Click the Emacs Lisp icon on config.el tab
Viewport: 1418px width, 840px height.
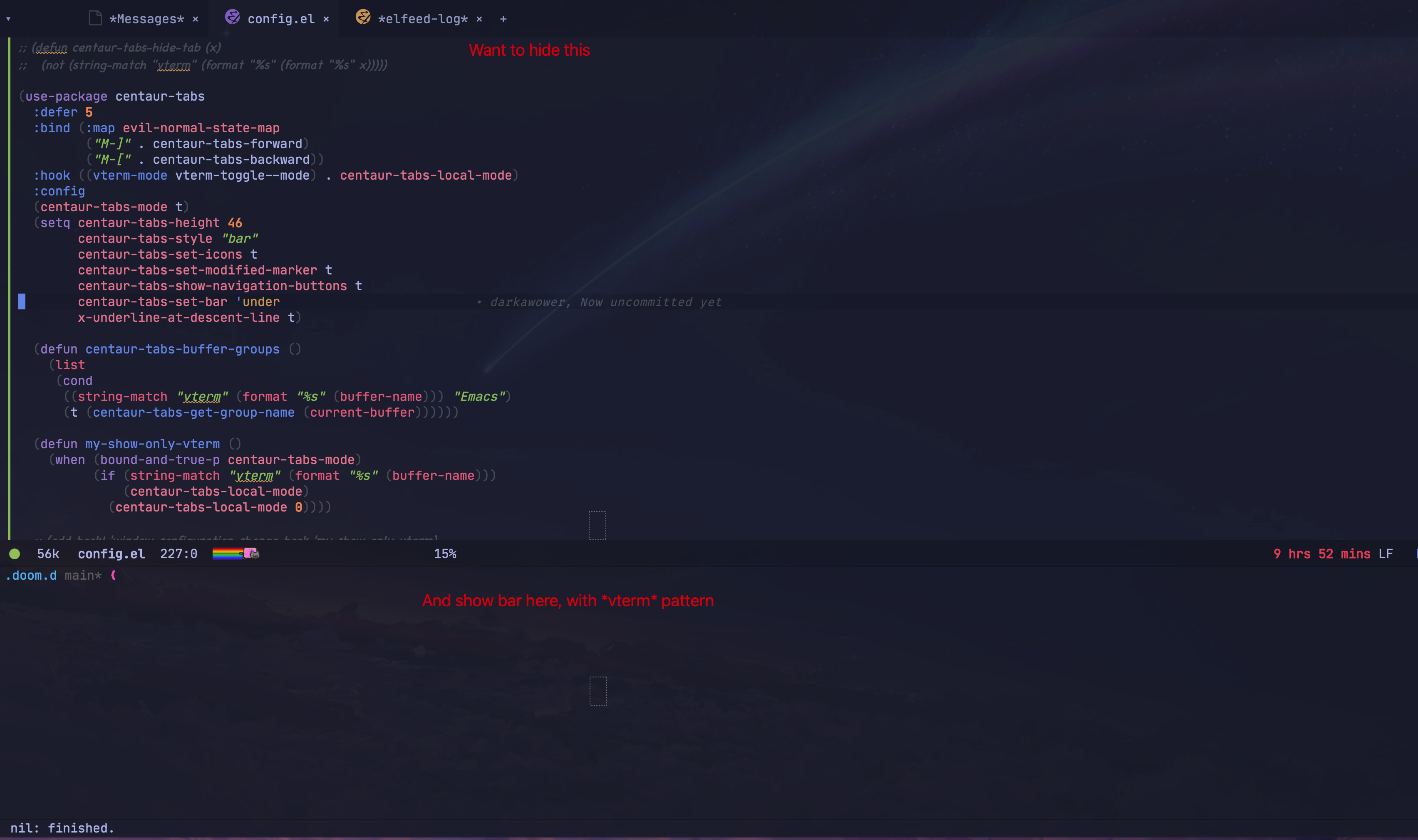coord(232,17)
